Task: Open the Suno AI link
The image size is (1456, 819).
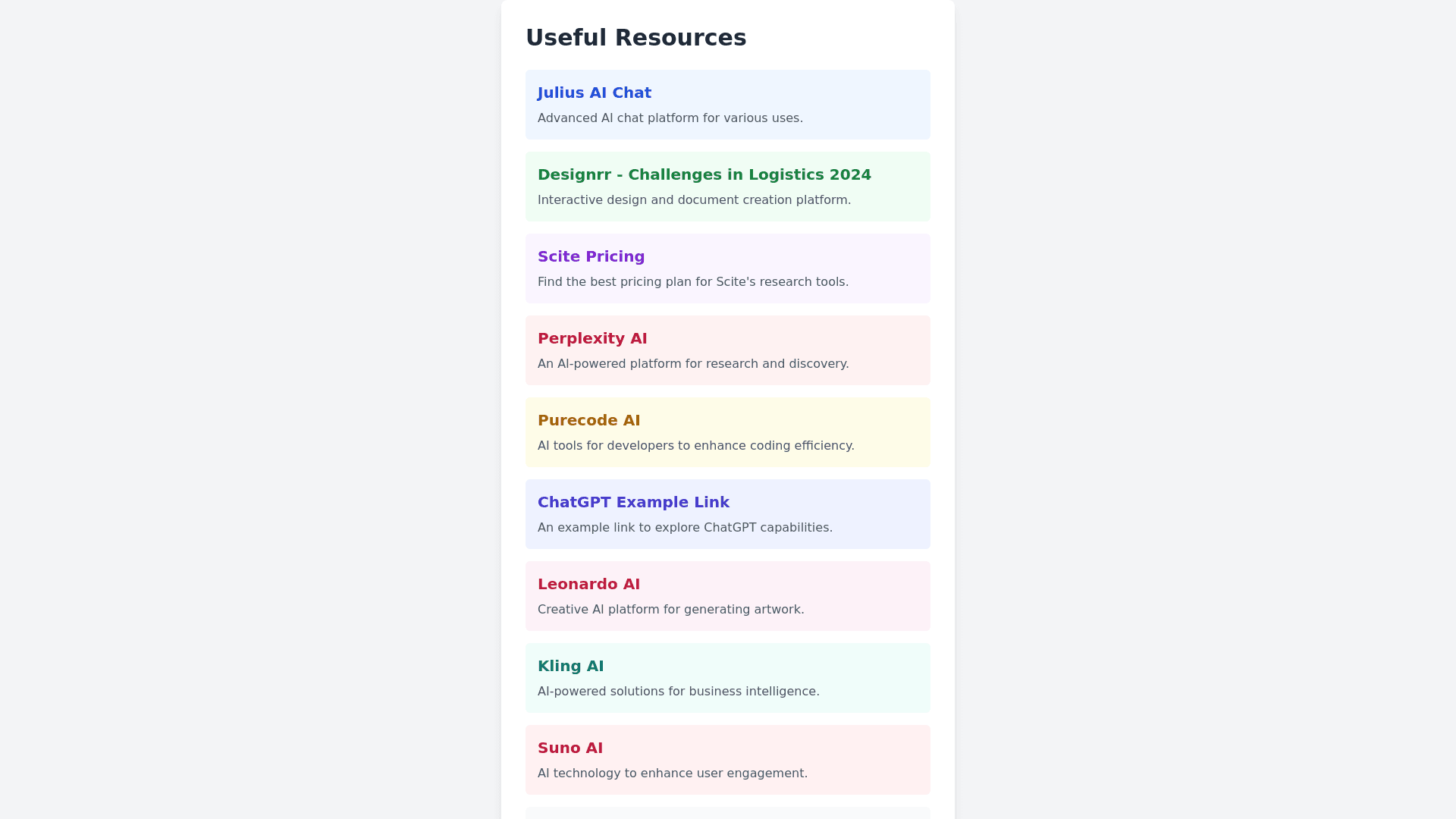Action: pos(570,748)
